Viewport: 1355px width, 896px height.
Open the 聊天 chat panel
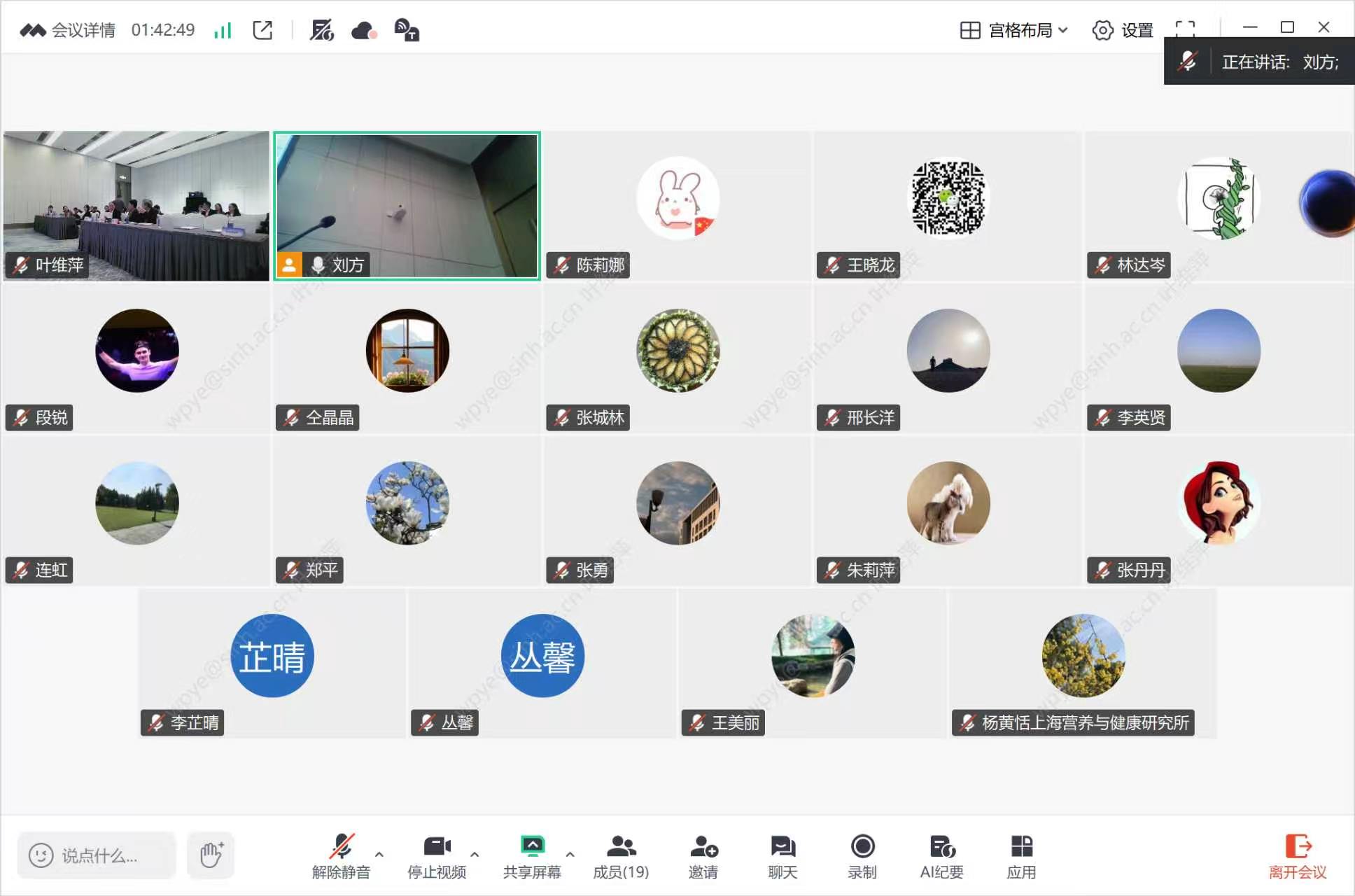(782, 856)
